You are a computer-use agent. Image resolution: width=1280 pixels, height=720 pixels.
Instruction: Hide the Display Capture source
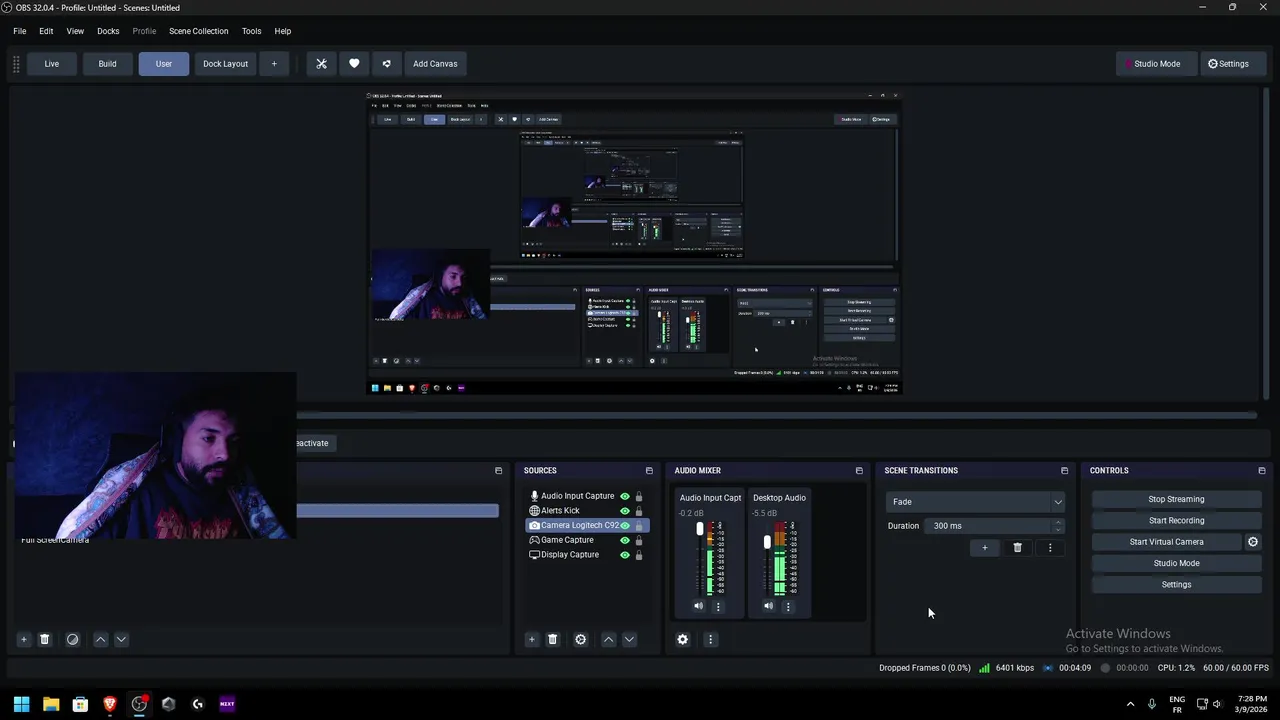(625, 555)
